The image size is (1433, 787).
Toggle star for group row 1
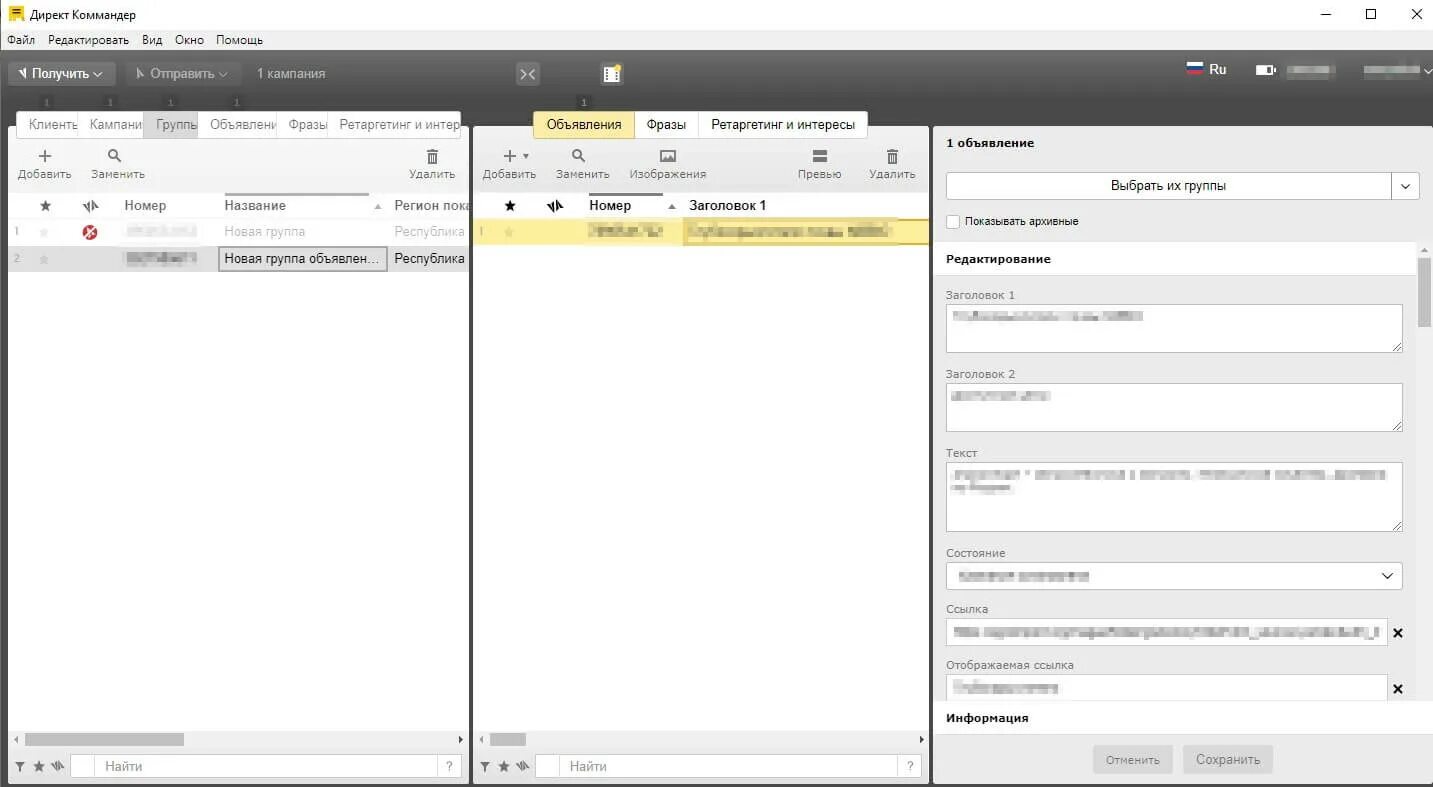(43, 232)
